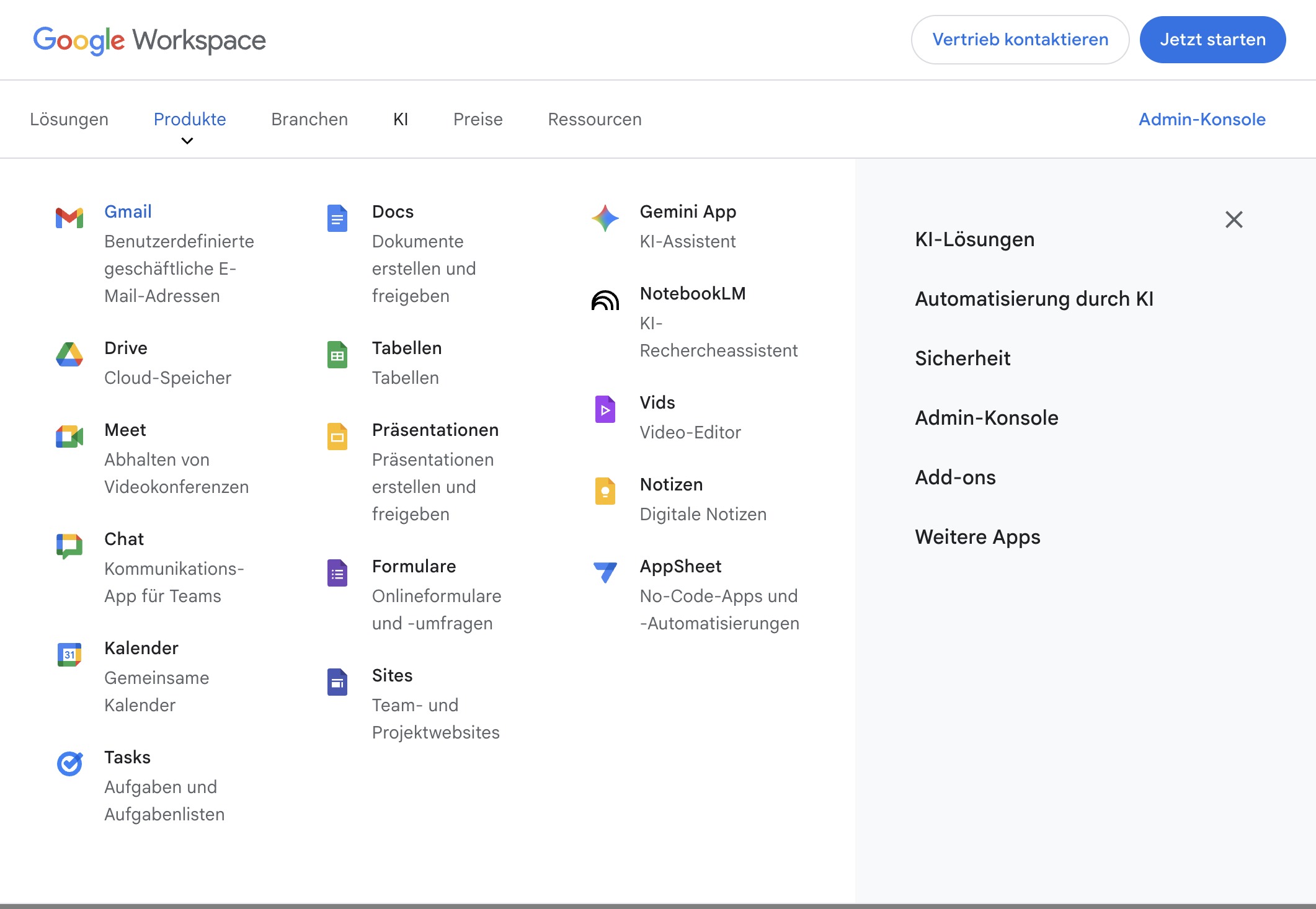Open the NotebookLM link
The height and width of the screenshot is (909, 1316).
click(693, 293)
